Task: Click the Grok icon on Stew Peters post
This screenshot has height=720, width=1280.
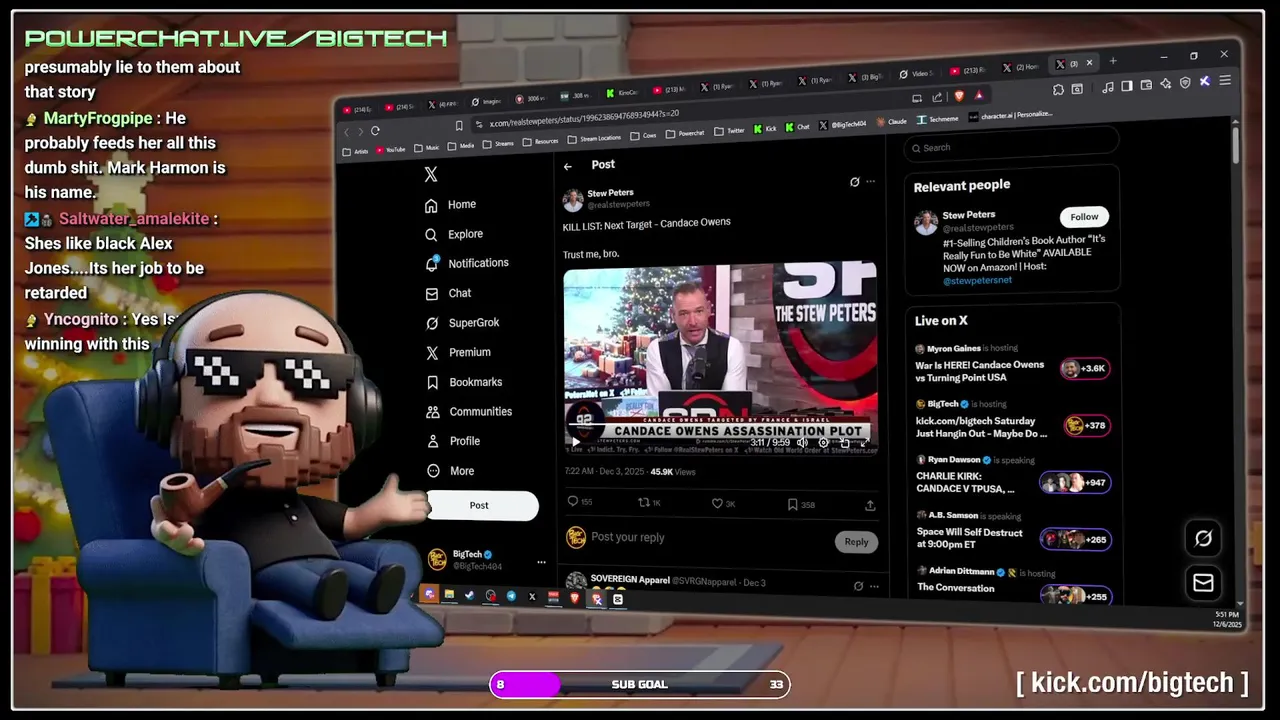Action: coord(854,182)
